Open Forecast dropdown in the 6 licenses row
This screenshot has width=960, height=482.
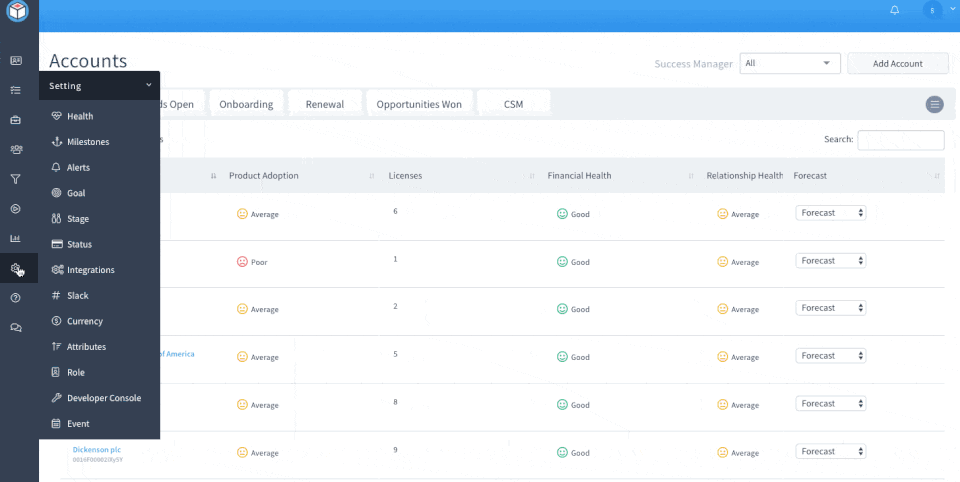pyautogui.click(x=831, y=213)
